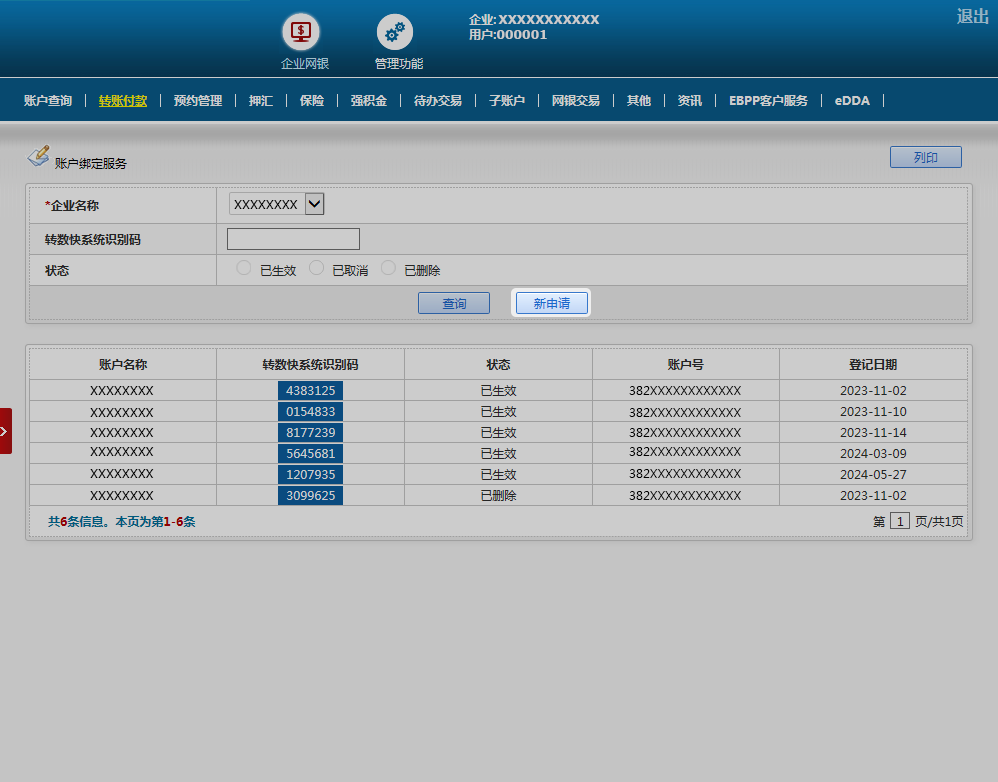Expand the red side panel arrow
The image size is (998, 782).
tap(5, 431)
